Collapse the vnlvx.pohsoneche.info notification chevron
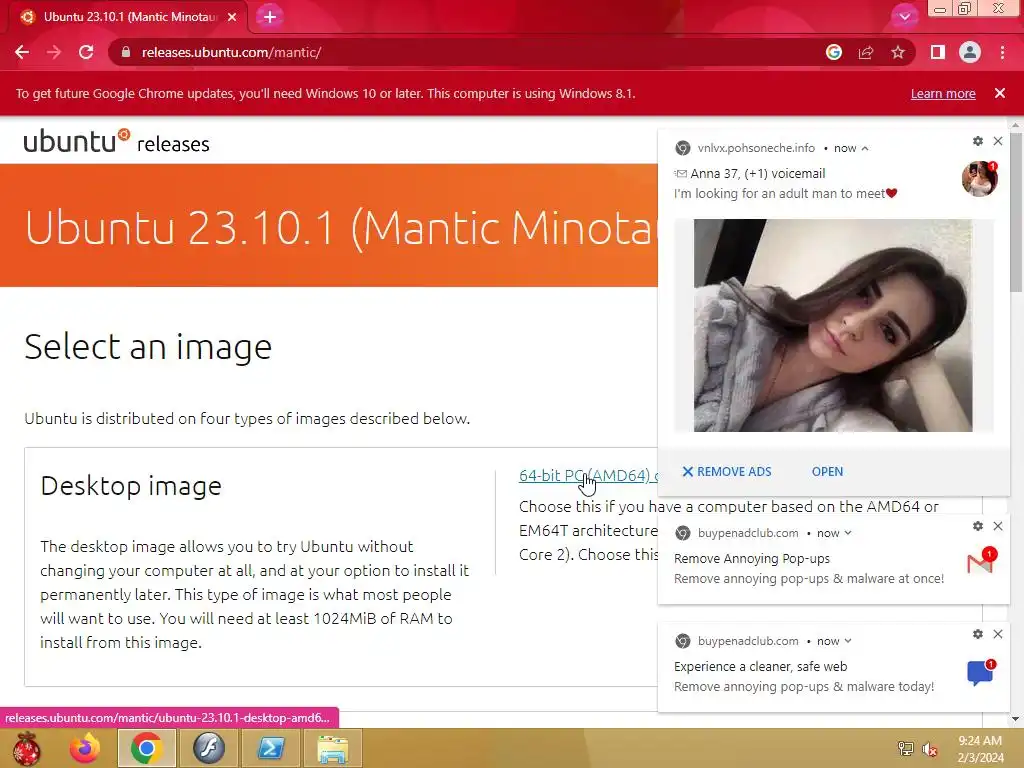 [x=865, y=148]
